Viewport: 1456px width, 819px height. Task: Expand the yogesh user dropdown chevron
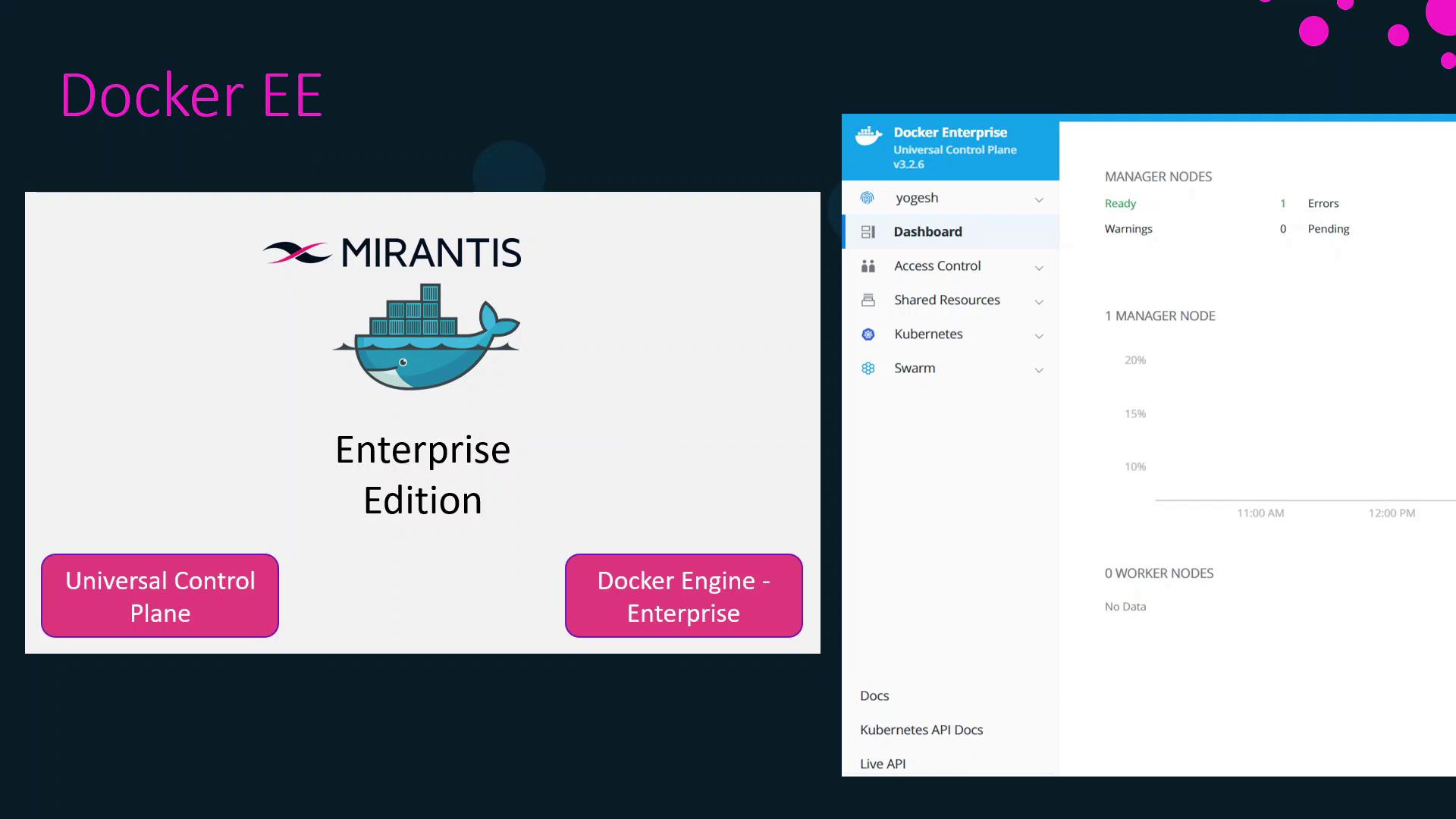pyautogui.click(x=1039, y=199)
